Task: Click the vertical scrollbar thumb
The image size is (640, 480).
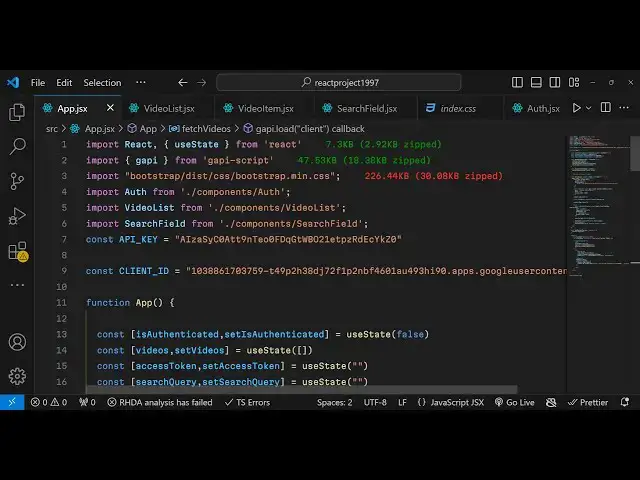Action: [x=635, y=154]
